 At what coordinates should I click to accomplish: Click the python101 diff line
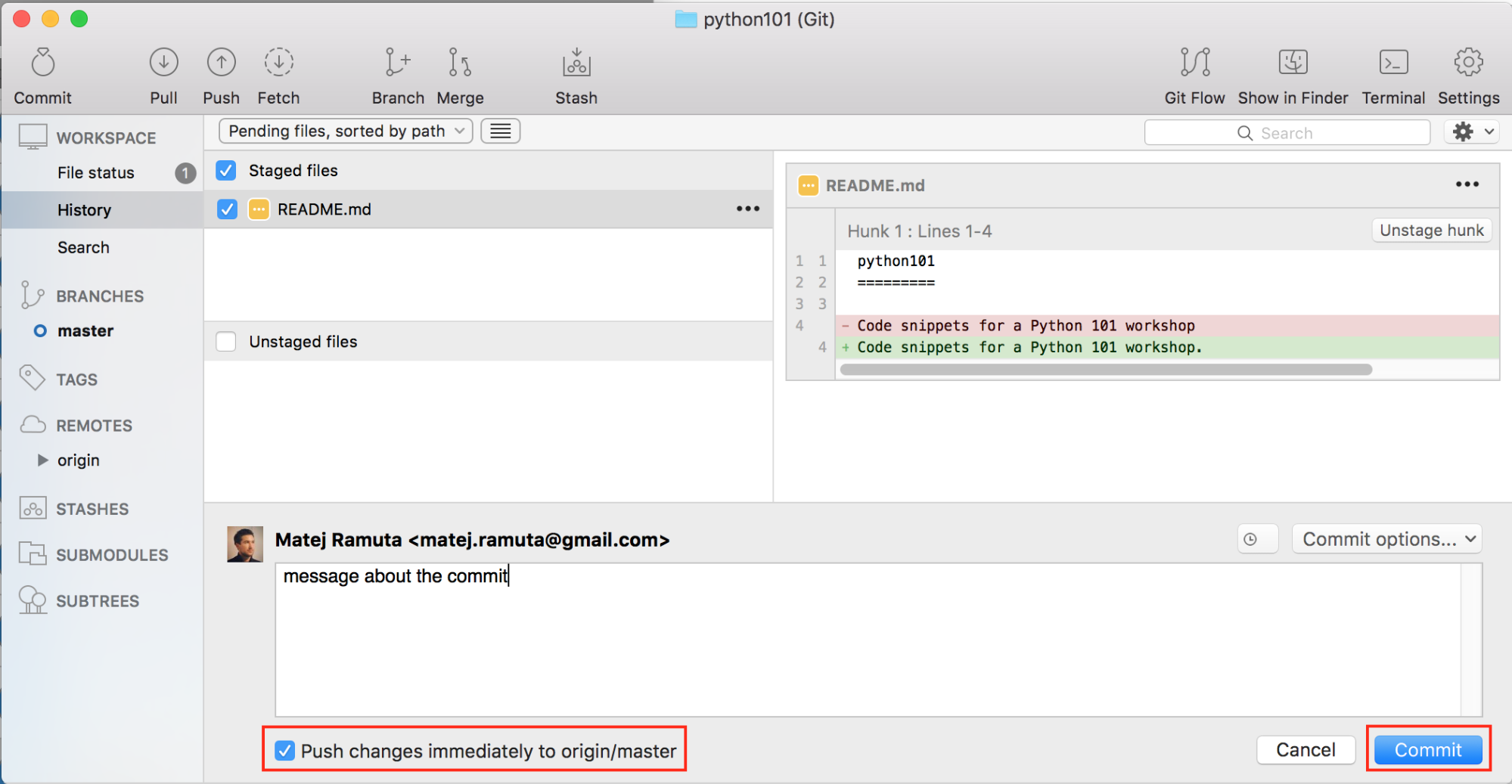point(896,261)
